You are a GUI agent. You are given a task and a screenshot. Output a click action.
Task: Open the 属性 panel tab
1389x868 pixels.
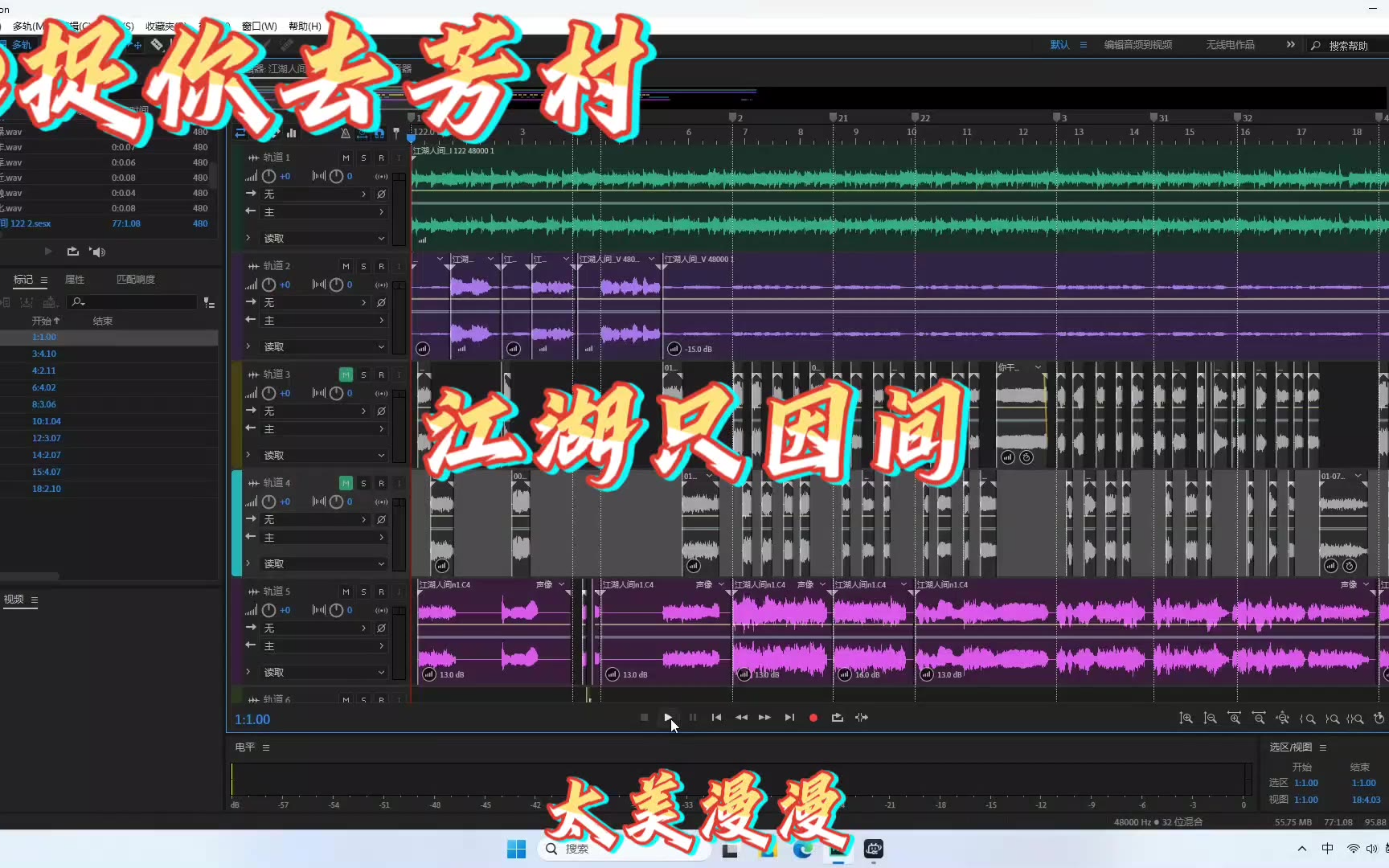74,280
